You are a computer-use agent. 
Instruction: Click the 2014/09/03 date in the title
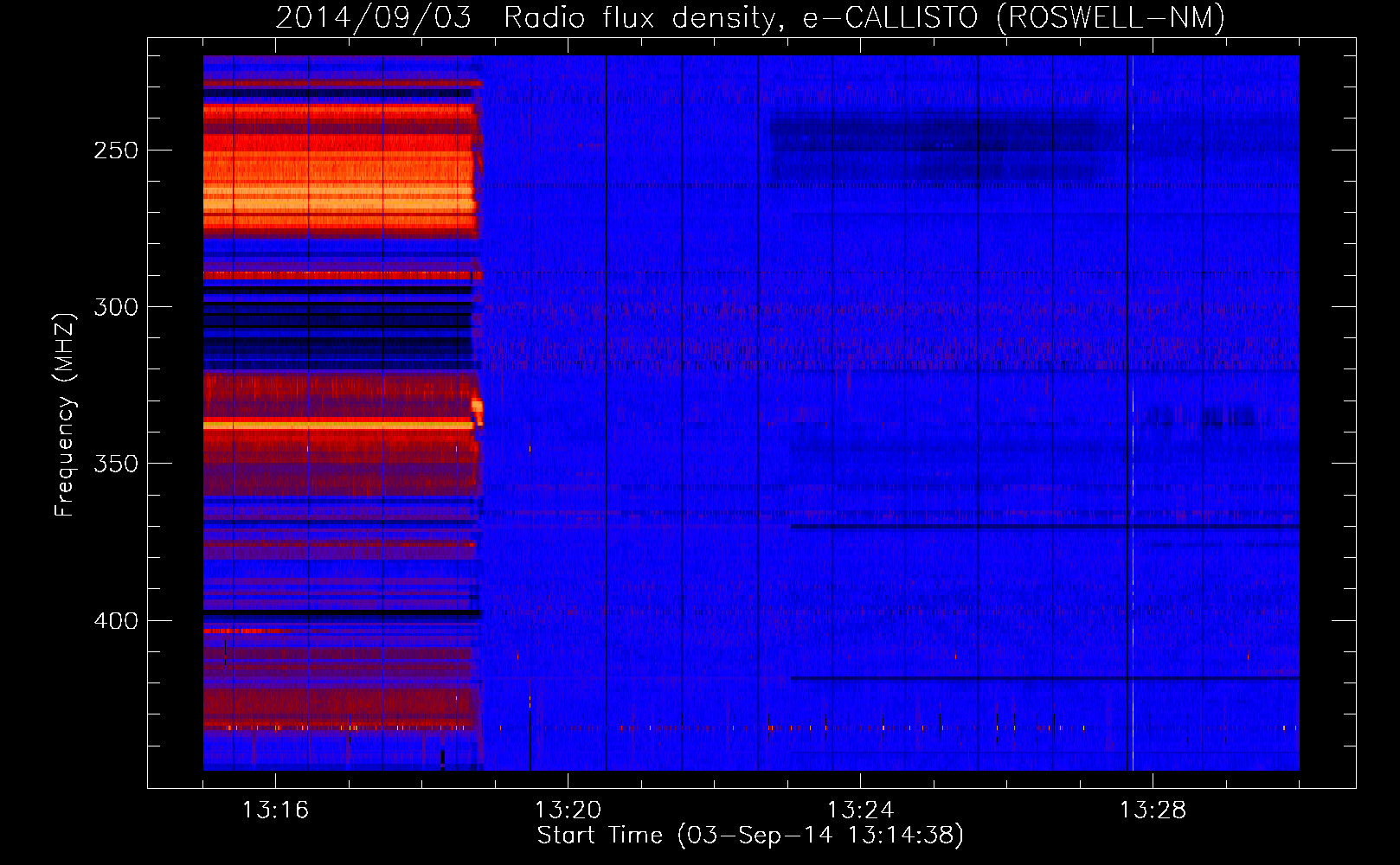tap(373, 18)
